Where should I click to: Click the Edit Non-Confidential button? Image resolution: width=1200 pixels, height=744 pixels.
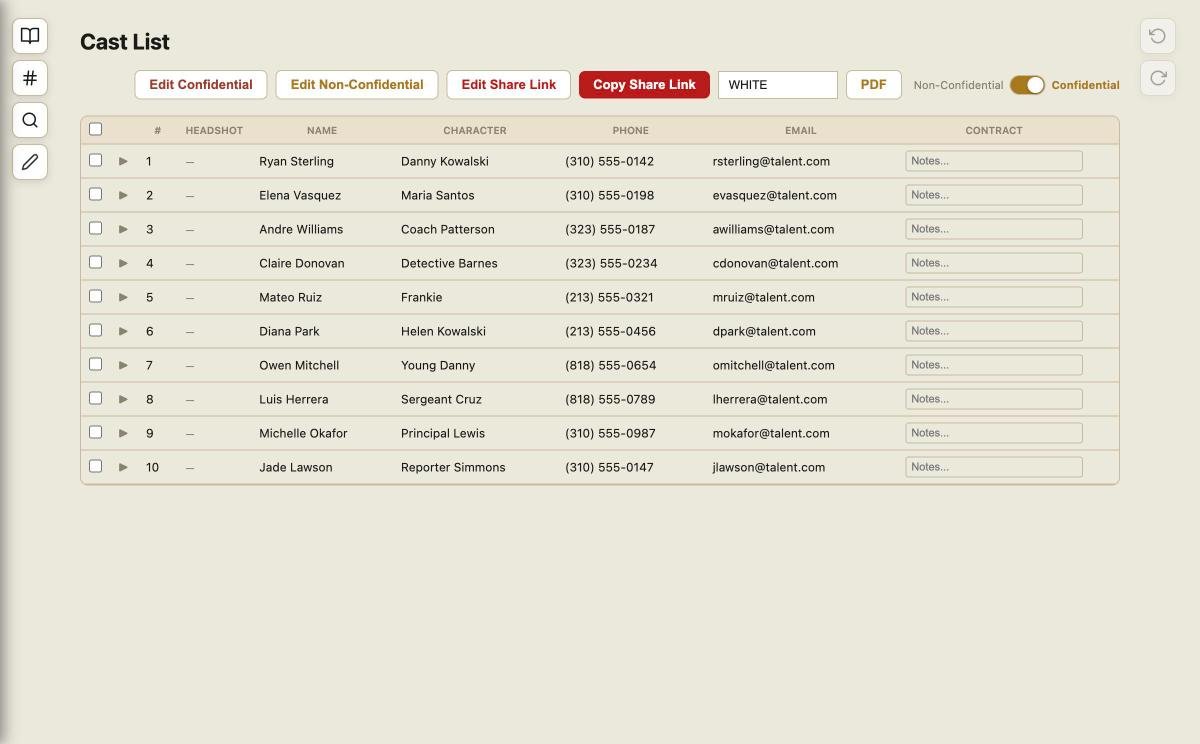[x=357, y=85]
